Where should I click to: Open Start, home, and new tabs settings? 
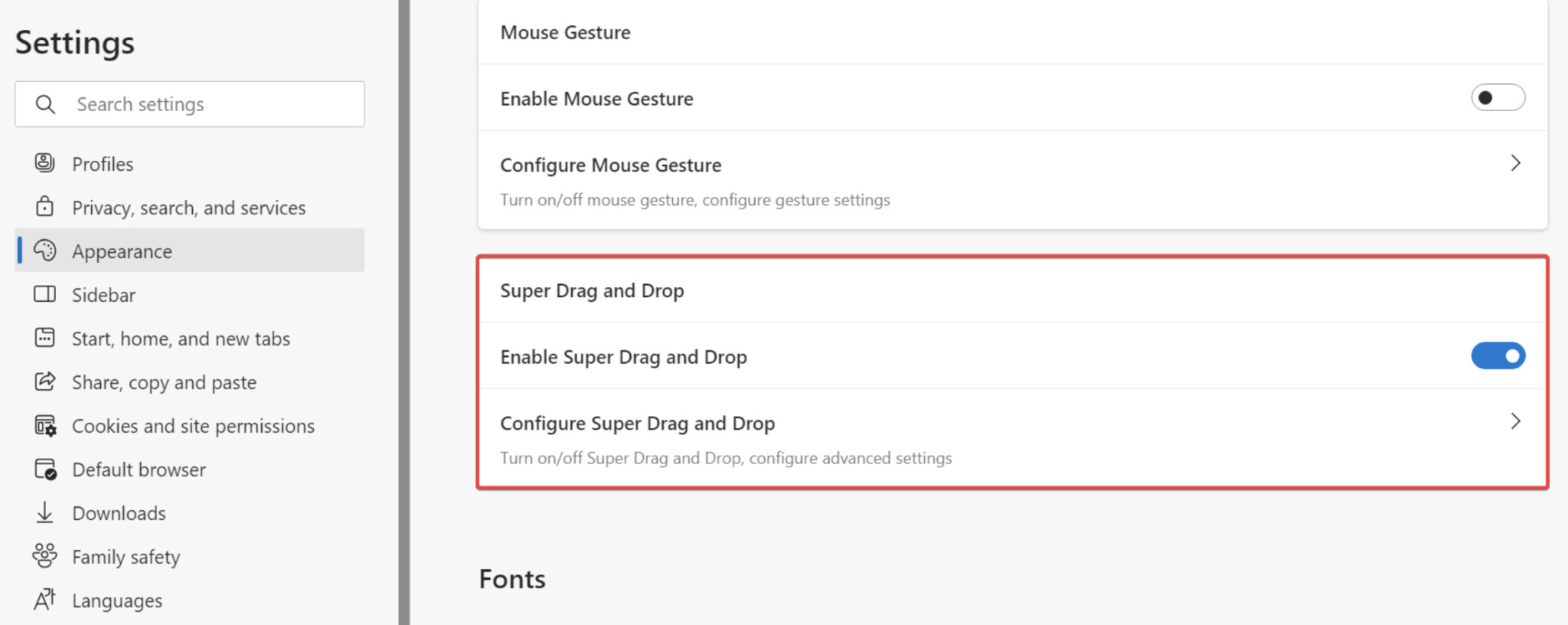coord(181,339)
